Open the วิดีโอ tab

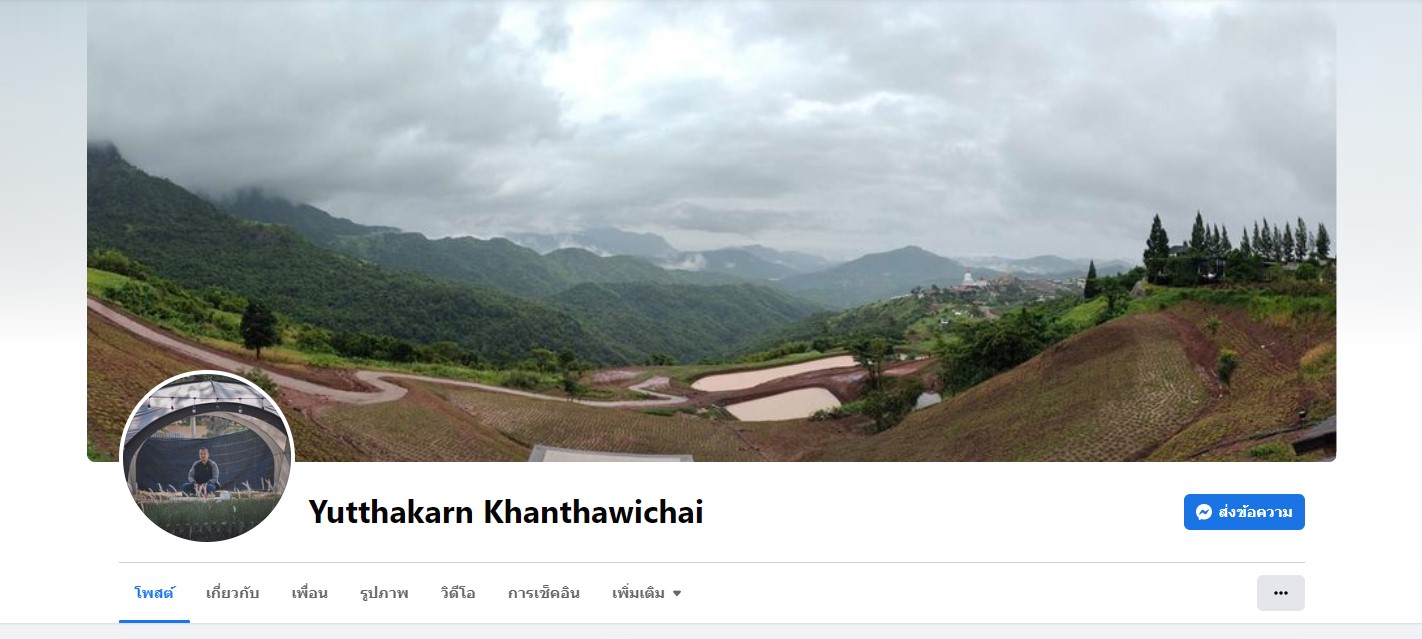click(x=458, y=593)
